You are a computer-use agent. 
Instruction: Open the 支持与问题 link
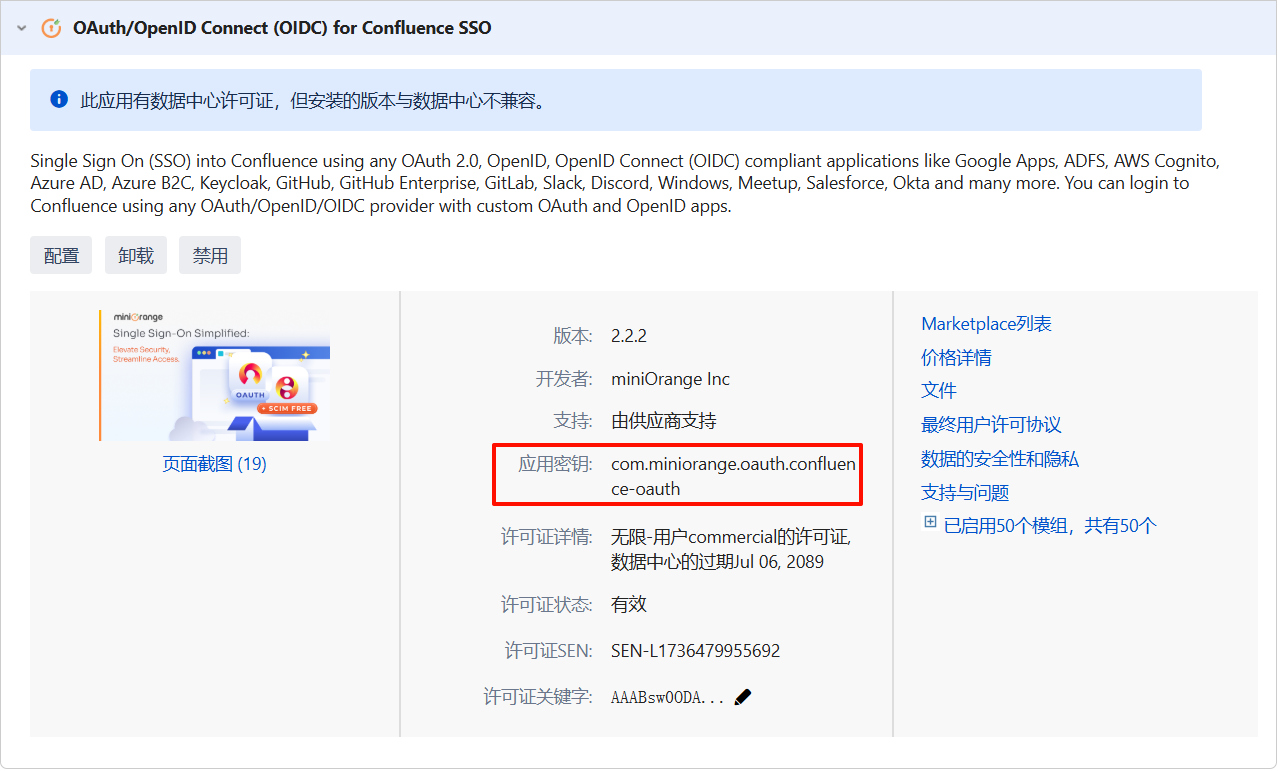pos(965,493)
